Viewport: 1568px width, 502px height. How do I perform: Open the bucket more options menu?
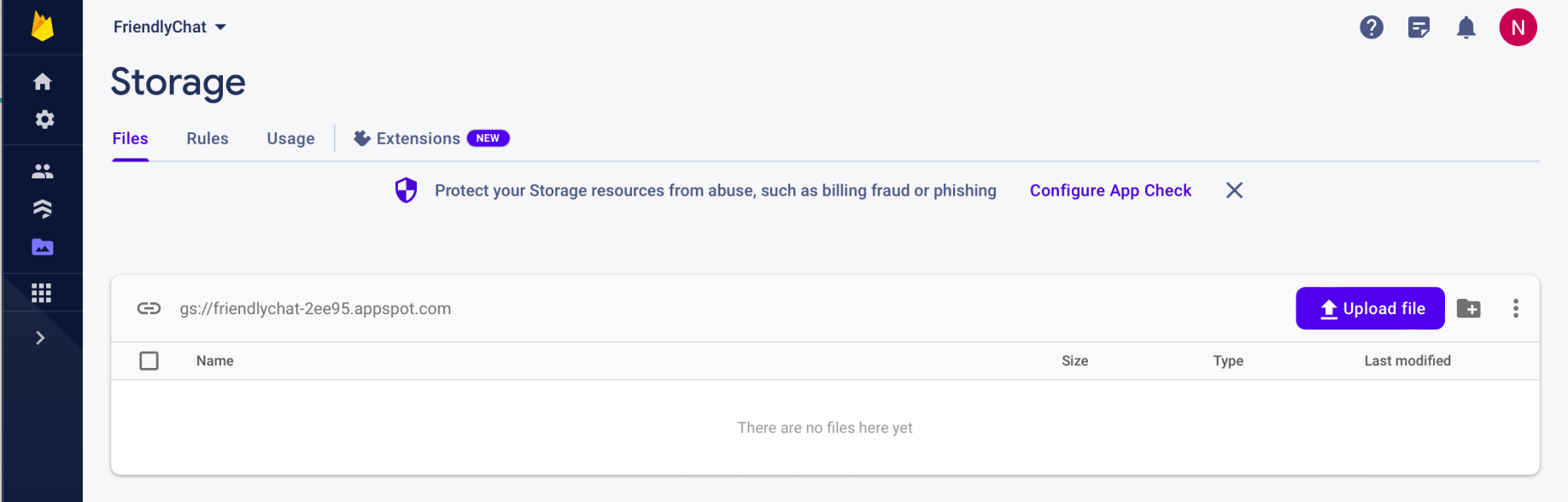point(1515,308)
